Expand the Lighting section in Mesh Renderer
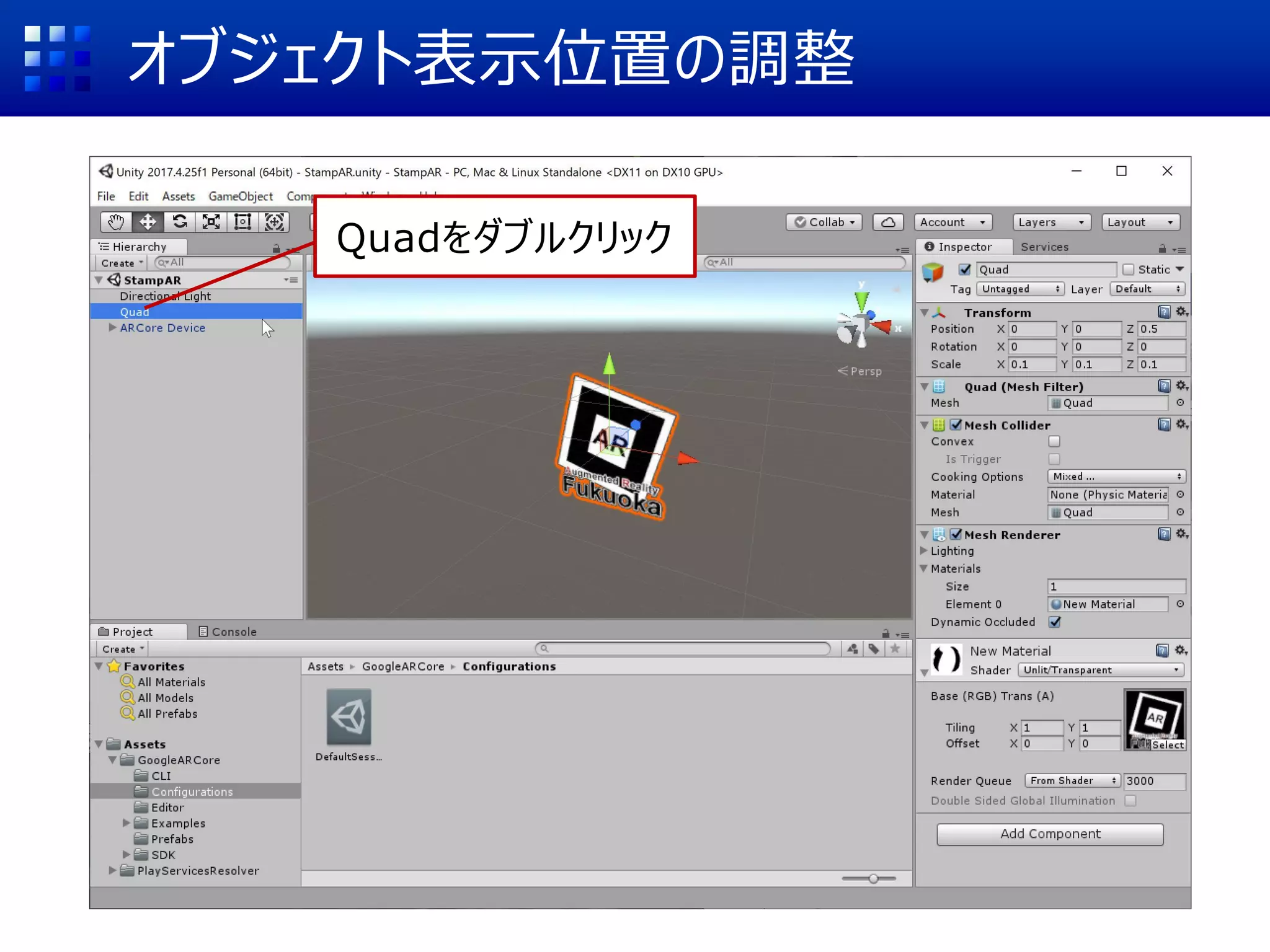The width and height of the screenshot is (1270, 952). [924, 550]
